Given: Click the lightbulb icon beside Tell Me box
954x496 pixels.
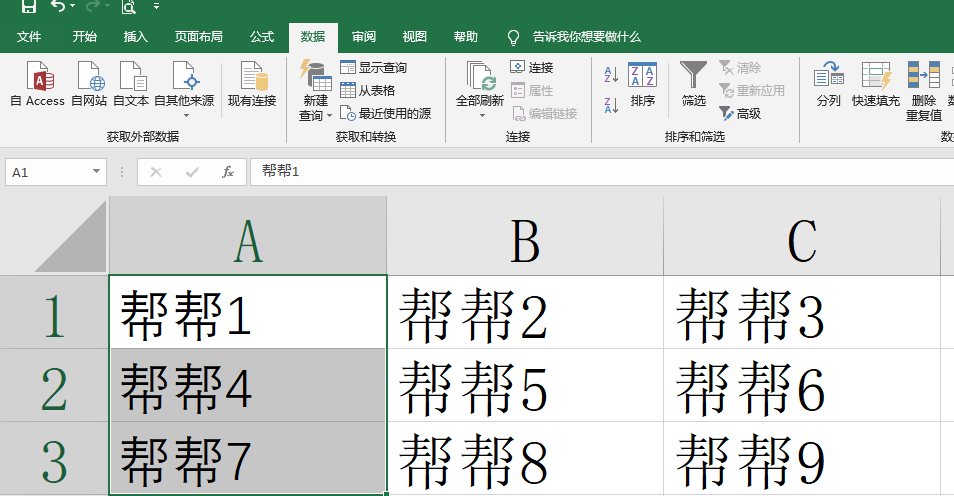Looking at the screenshot, I should [x=514, y=38].
